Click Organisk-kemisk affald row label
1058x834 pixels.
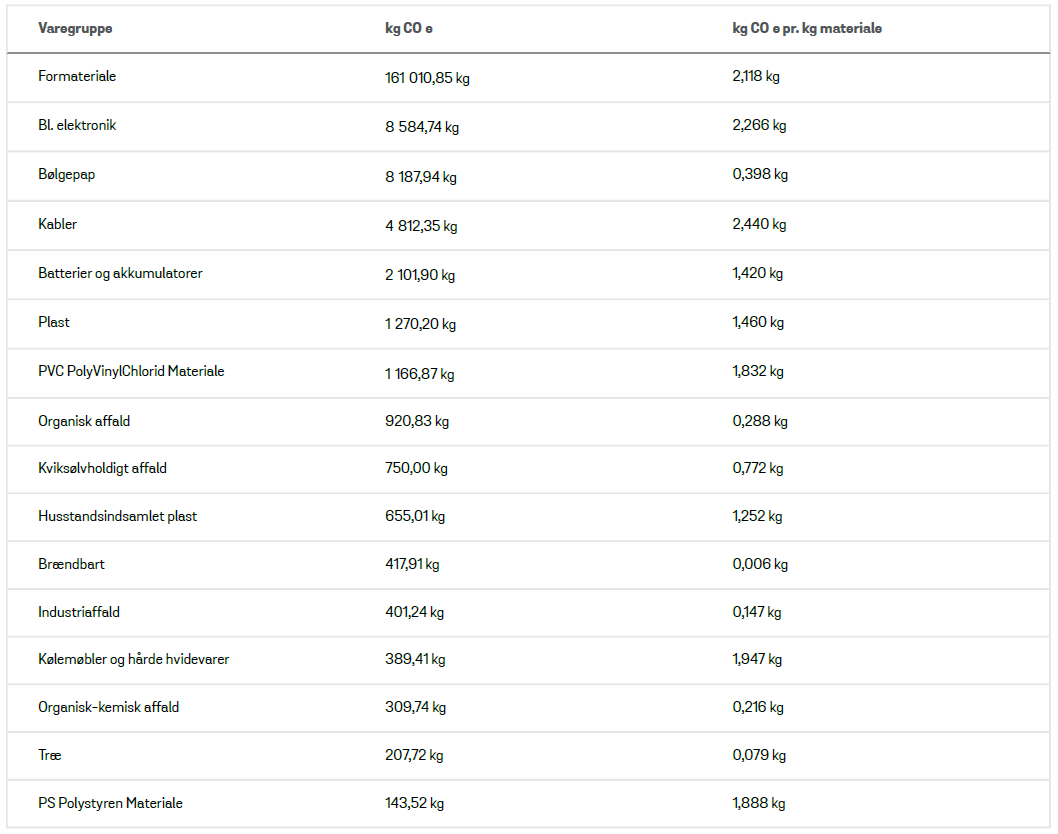click(108, 707)
